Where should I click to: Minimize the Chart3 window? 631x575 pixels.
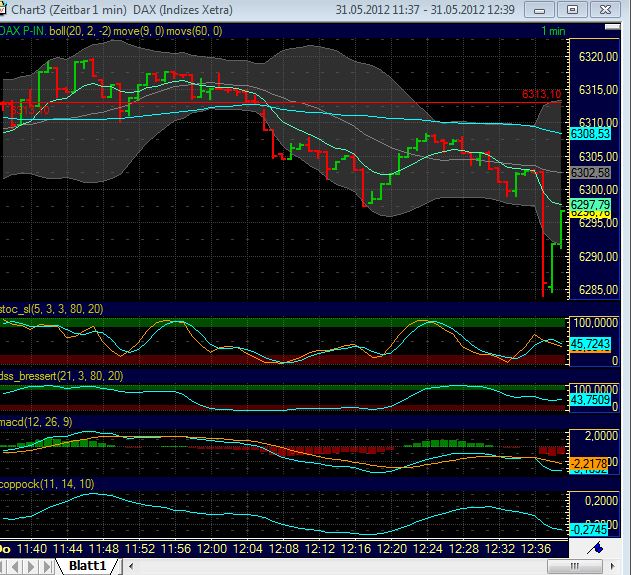(x=539, y=10)
